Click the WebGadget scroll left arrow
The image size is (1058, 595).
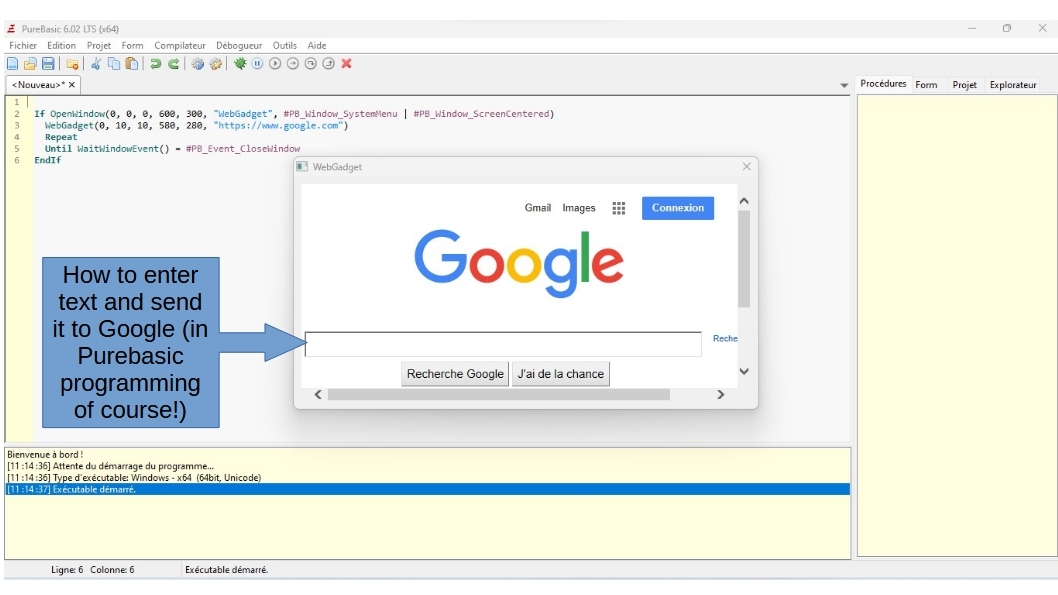coord(318,395)
